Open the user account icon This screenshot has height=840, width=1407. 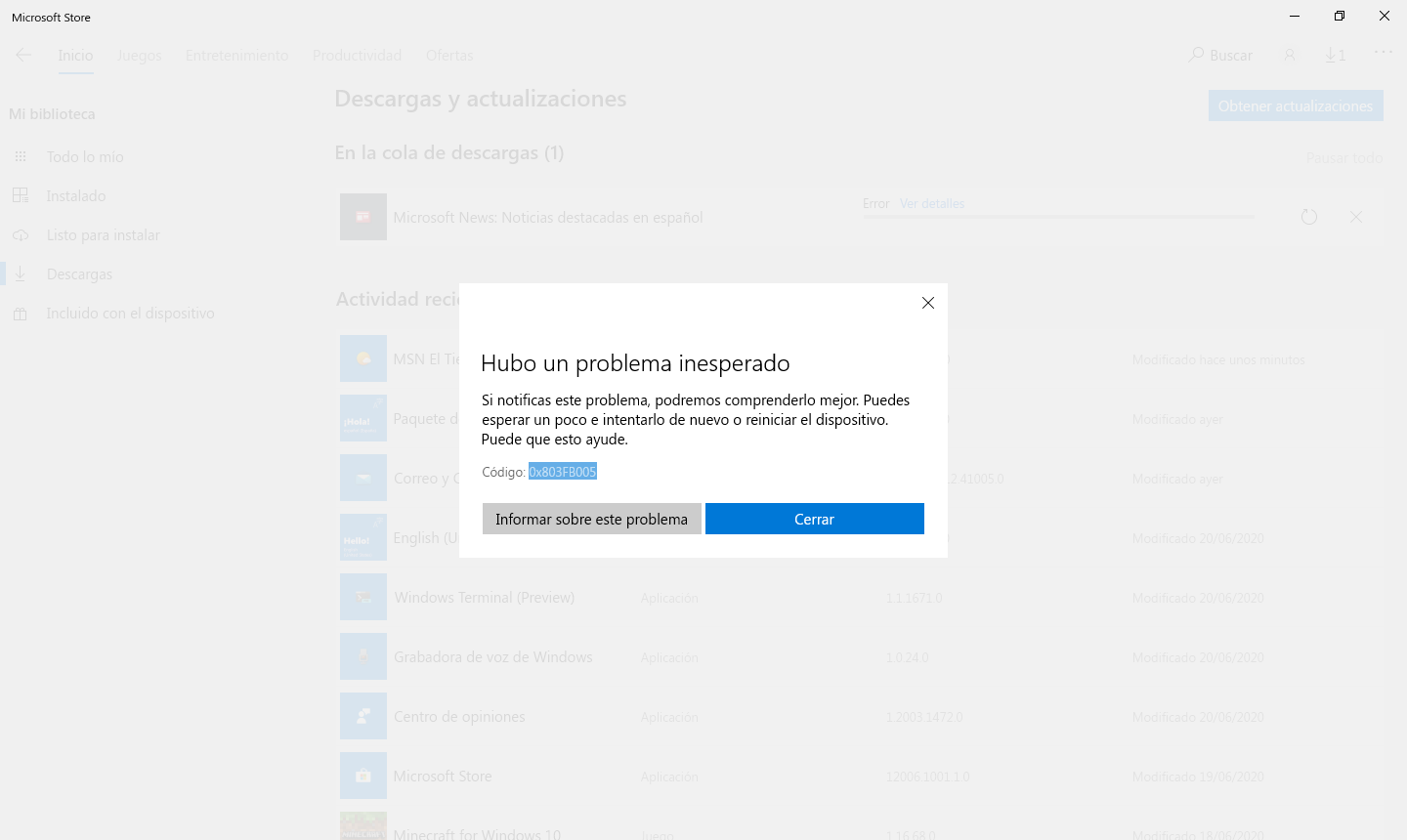coord(1290,56)
